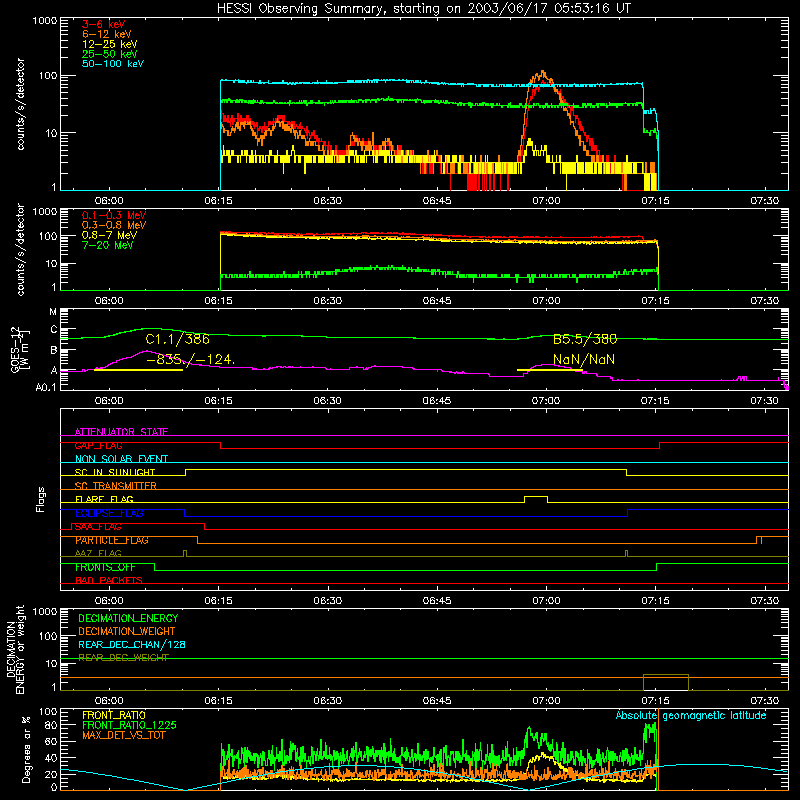This screenshot has width=800, height=800.
Task: Click the B5.5/380 flare annotation
Action: pyautogui.click(x=585, y=339)
